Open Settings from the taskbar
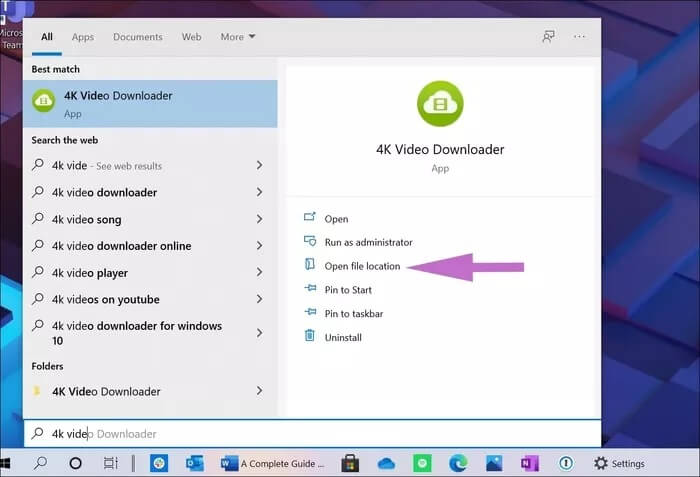 coord(619,464)
